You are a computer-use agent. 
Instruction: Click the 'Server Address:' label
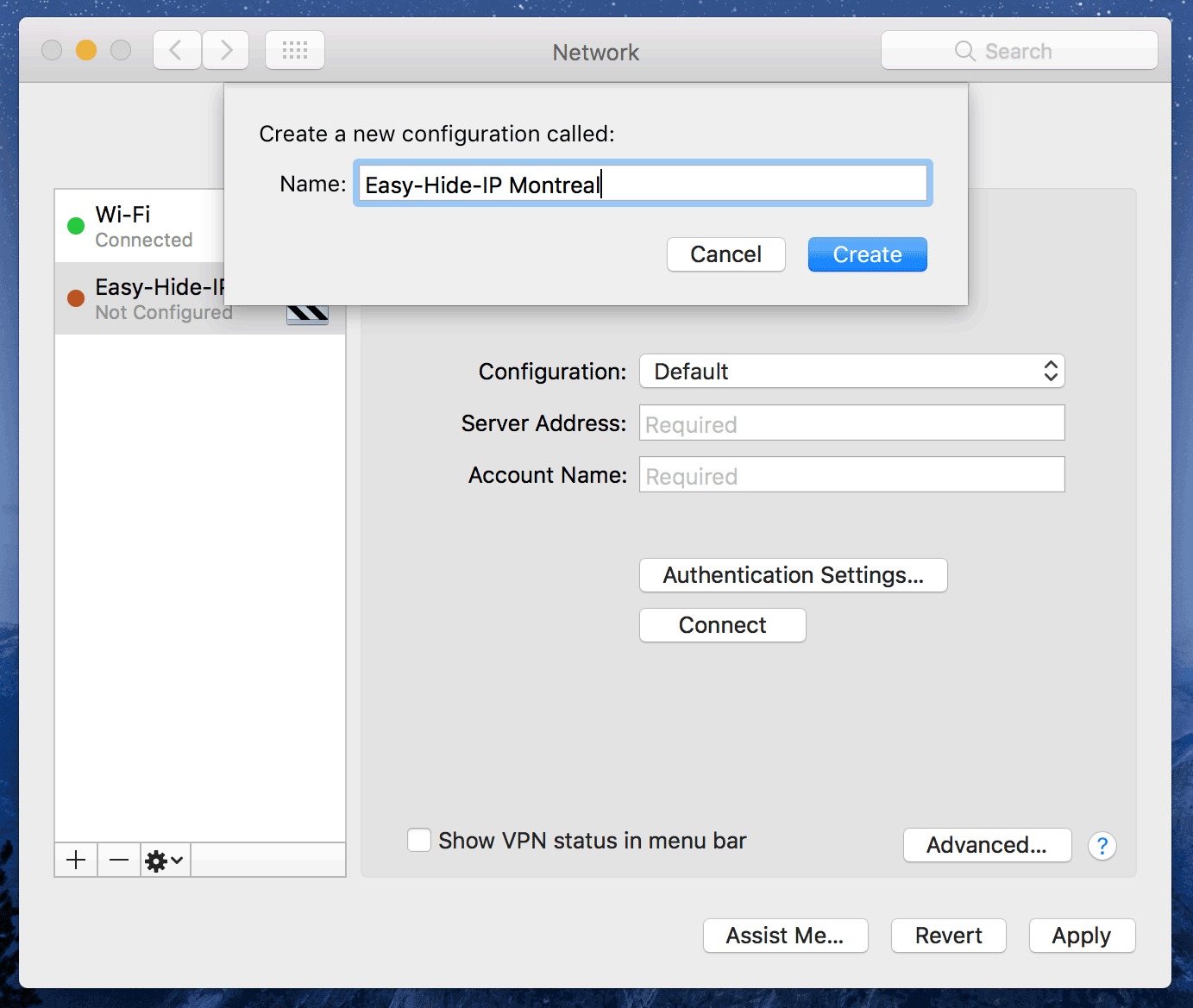click(544, 423)
